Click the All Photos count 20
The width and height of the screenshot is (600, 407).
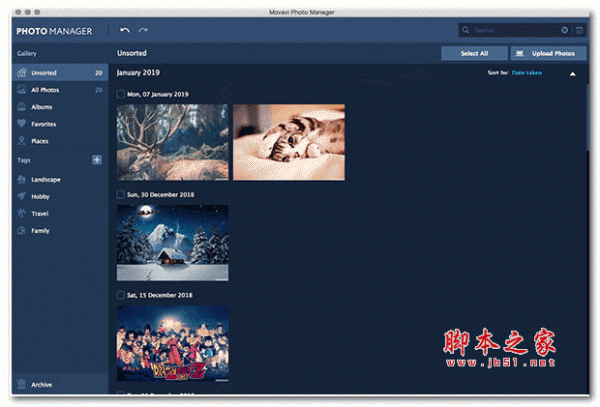point(99,90)
